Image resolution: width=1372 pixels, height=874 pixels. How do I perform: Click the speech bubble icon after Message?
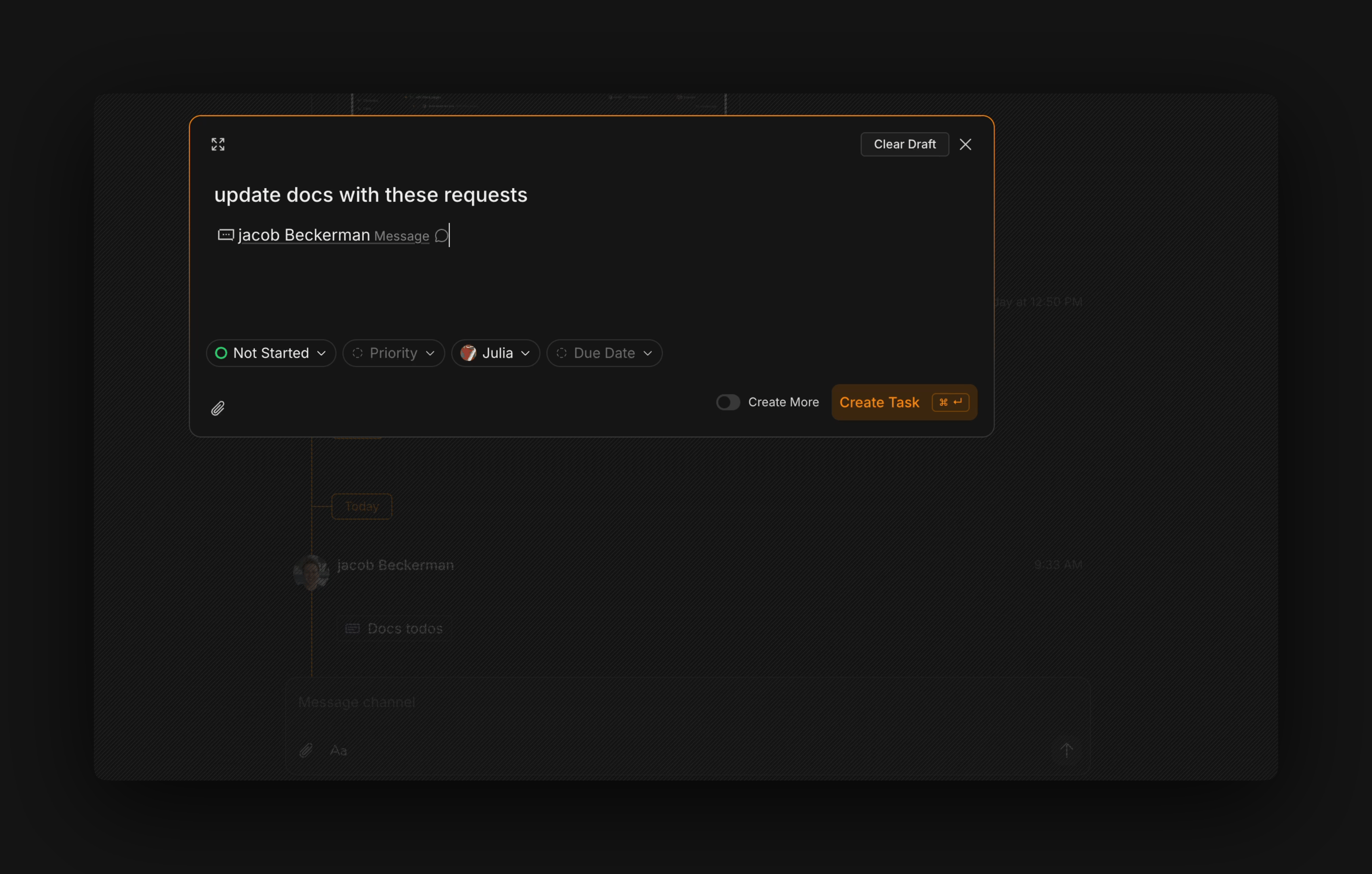tap(441, 236)
